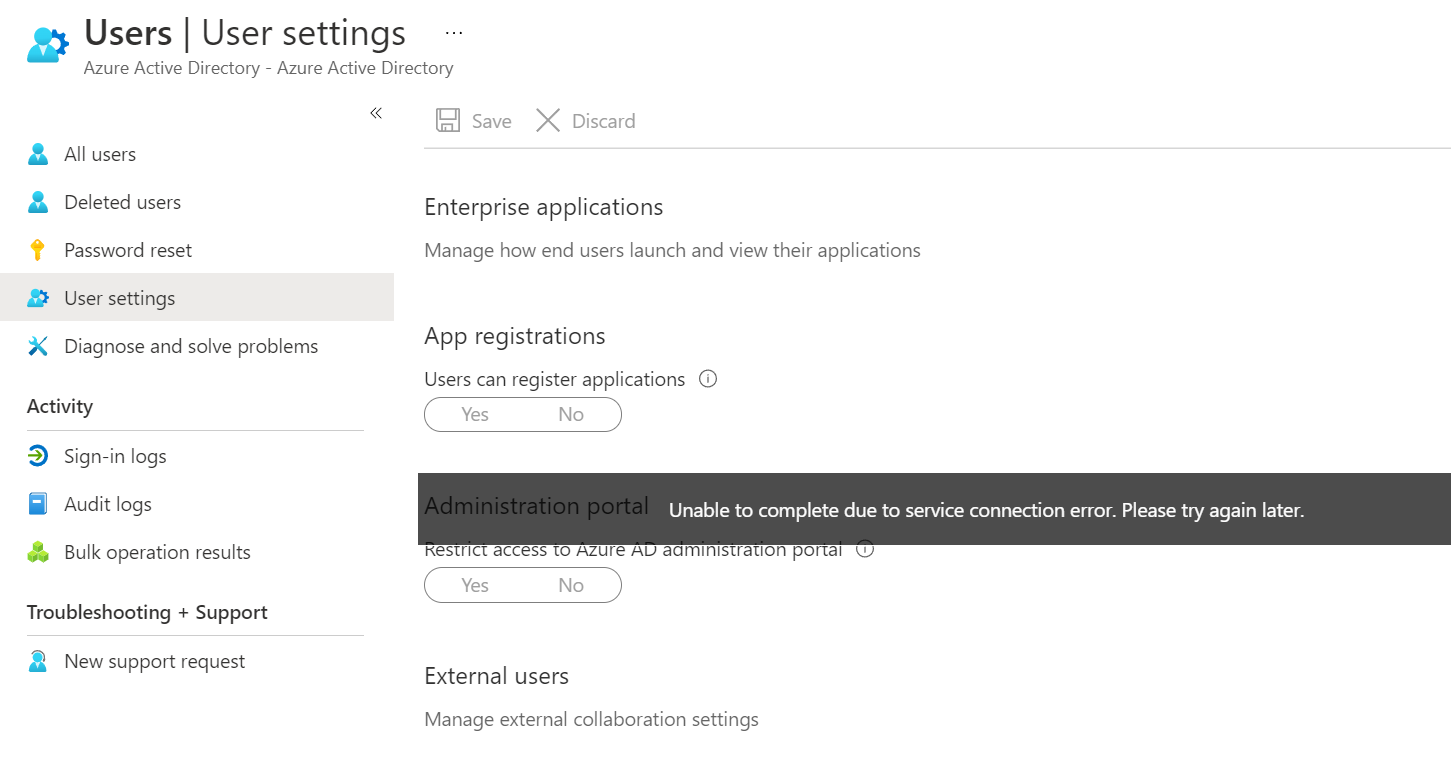Screen dimensions: 1451x776
Task: Click Azure Active Directory subtitle text
Action: click(x=269, y=68)
